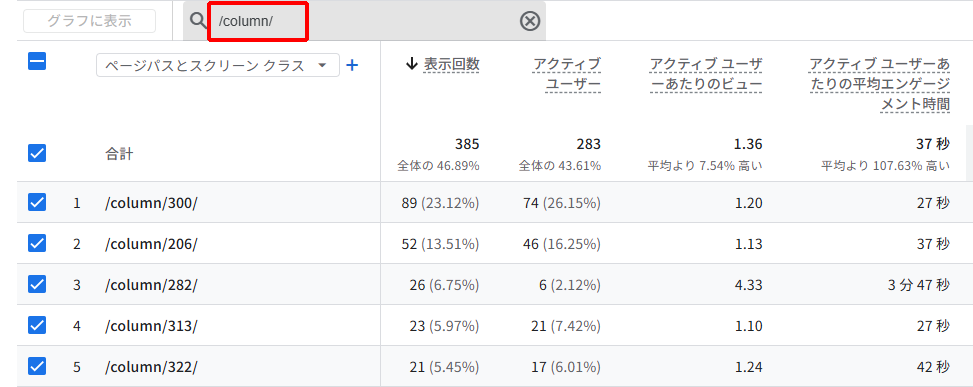Clear the /column/ search filter
Image resolution: width=973 pixels, height=387 pixels.
click(x=529, y=22)
